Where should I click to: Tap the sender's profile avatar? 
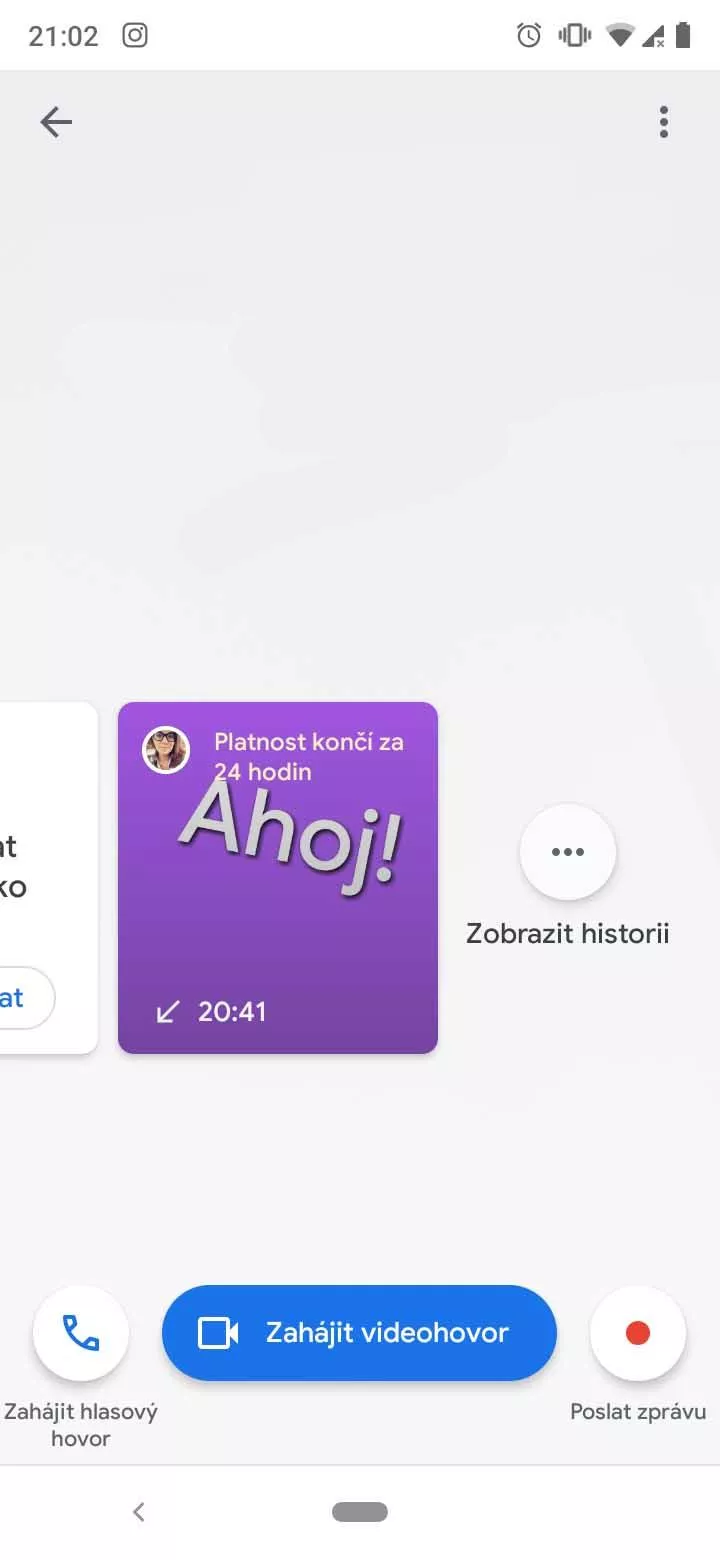(166, 750)
